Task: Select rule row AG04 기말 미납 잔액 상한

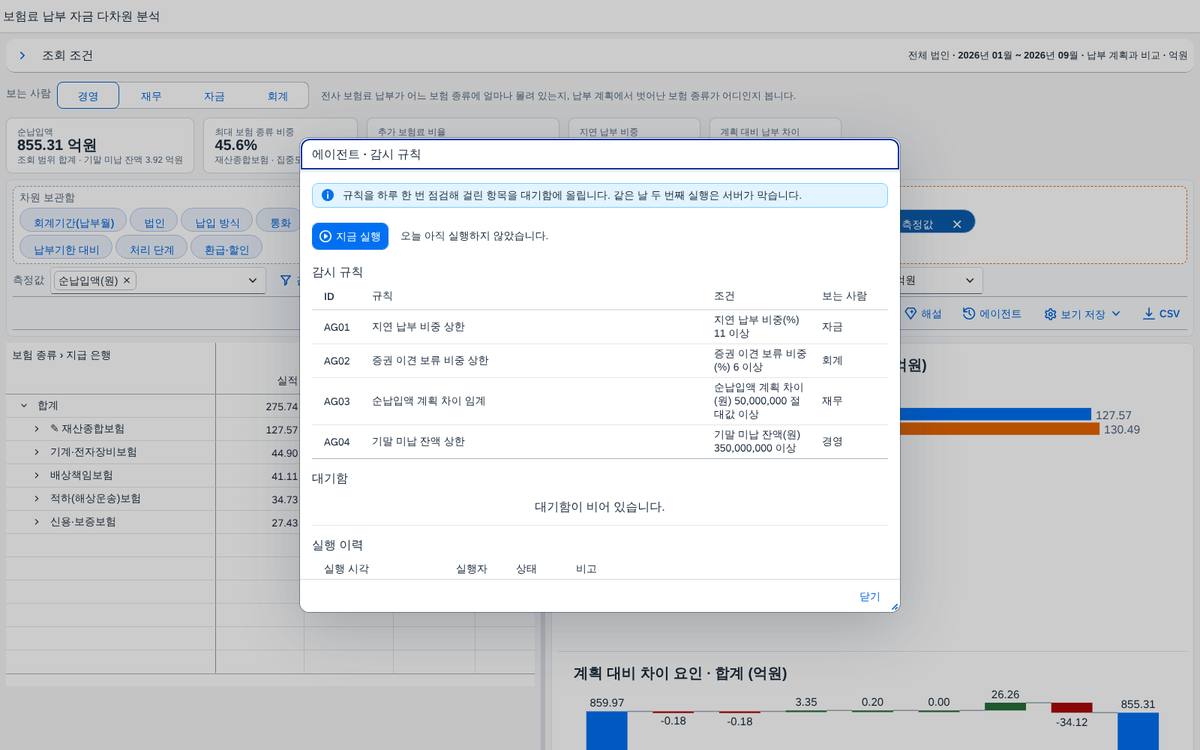Action: point(600,441)
